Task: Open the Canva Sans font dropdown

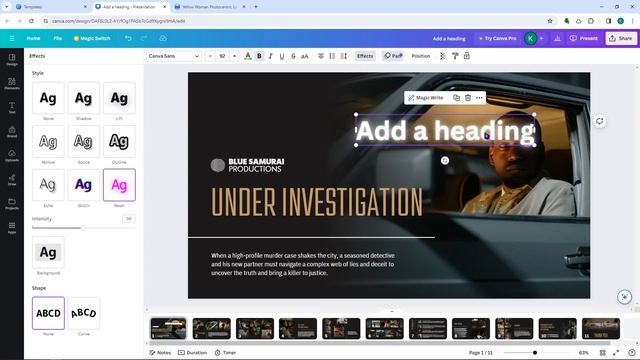Action: click(173, 56)
